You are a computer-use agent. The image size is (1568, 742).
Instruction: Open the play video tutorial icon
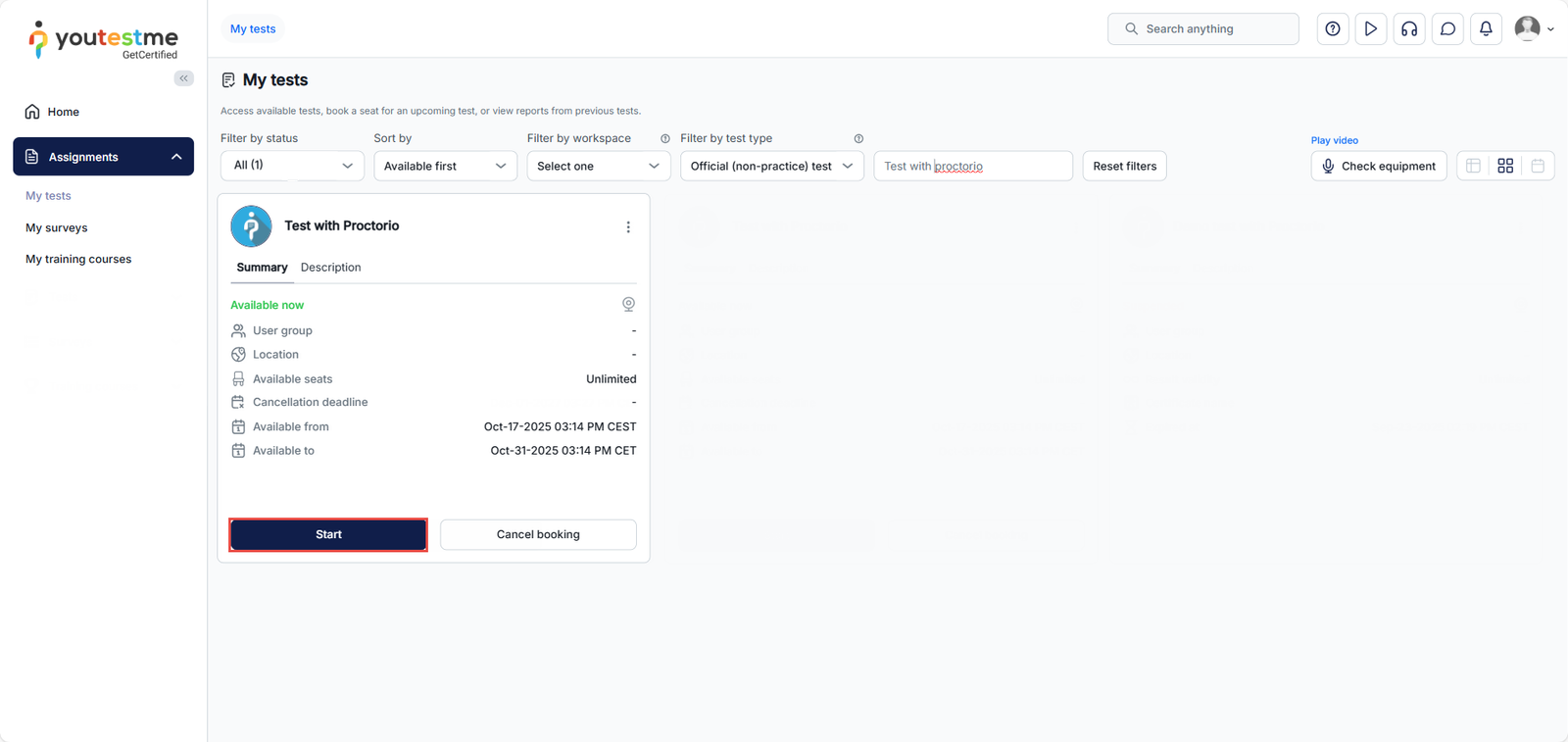[1370, 29]
